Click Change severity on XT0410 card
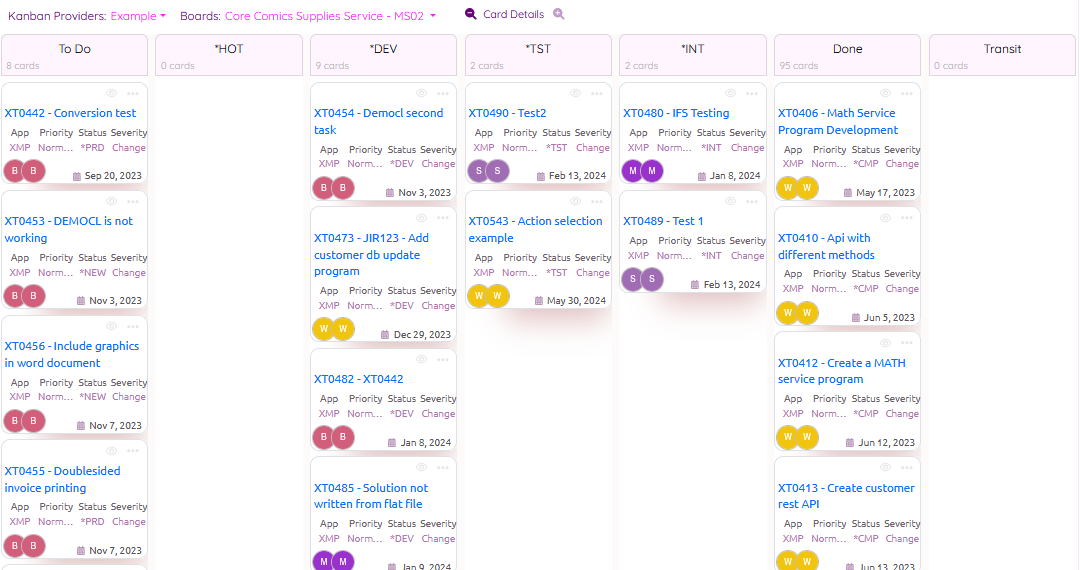Viewport: 1080px width, 570px height. tap(901, 289)
